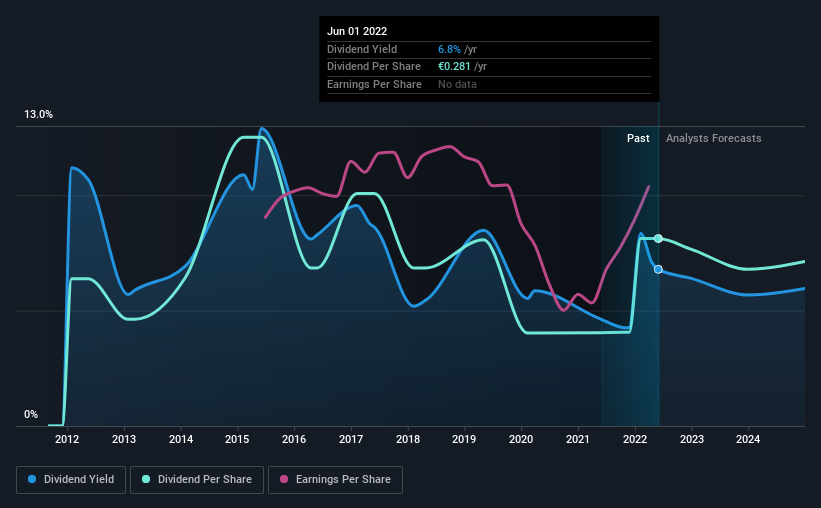This screenshot has width=821, height=508.
Task: Click the 2014 x-axis label
Action: point(181,439)
